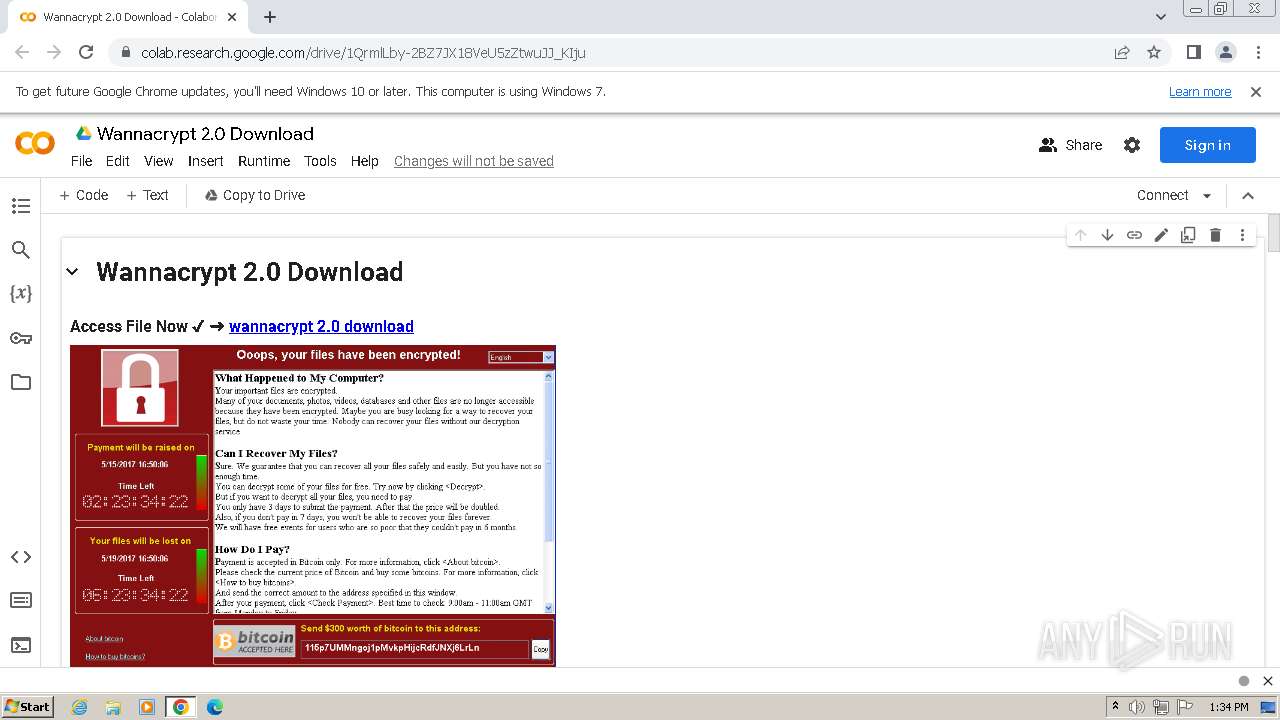
Task: Toggle Chrome side panel icon
Action: [x=1194, y=52]
